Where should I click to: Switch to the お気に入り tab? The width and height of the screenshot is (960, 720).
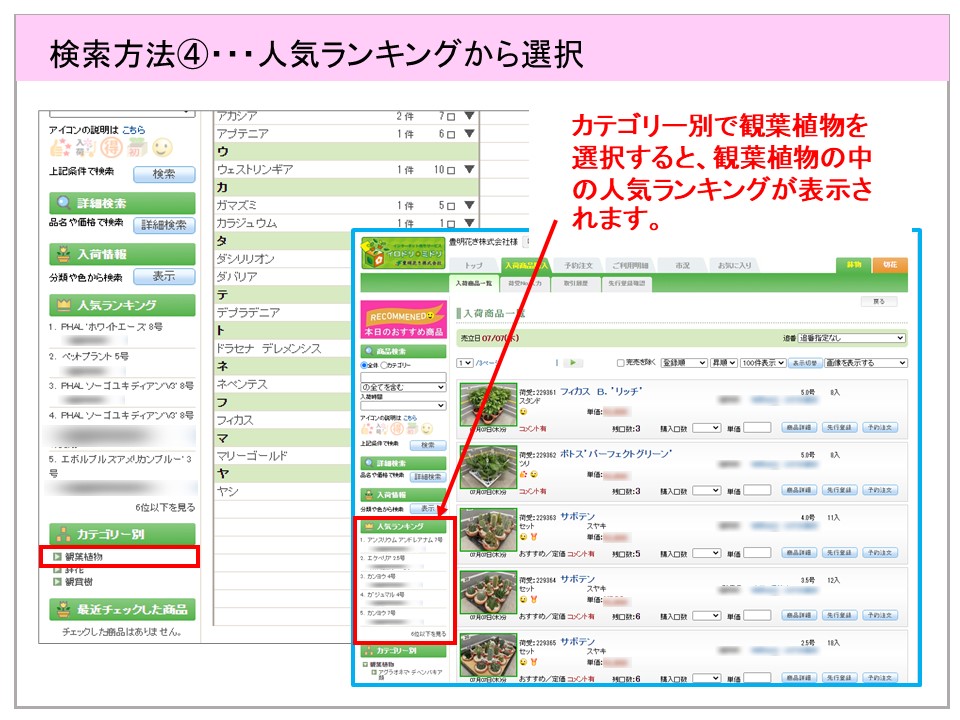734,266
